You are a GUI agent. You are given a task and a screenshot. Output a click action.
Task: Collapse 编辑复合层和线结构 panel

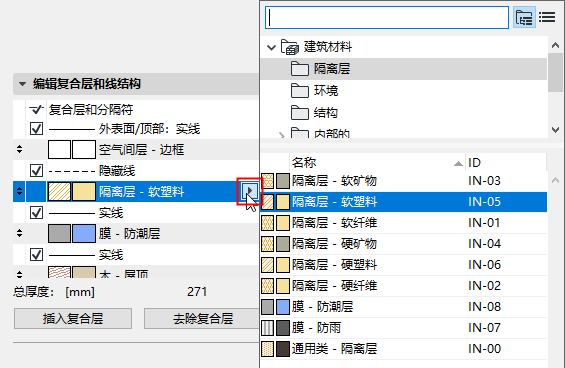(22, 84)
